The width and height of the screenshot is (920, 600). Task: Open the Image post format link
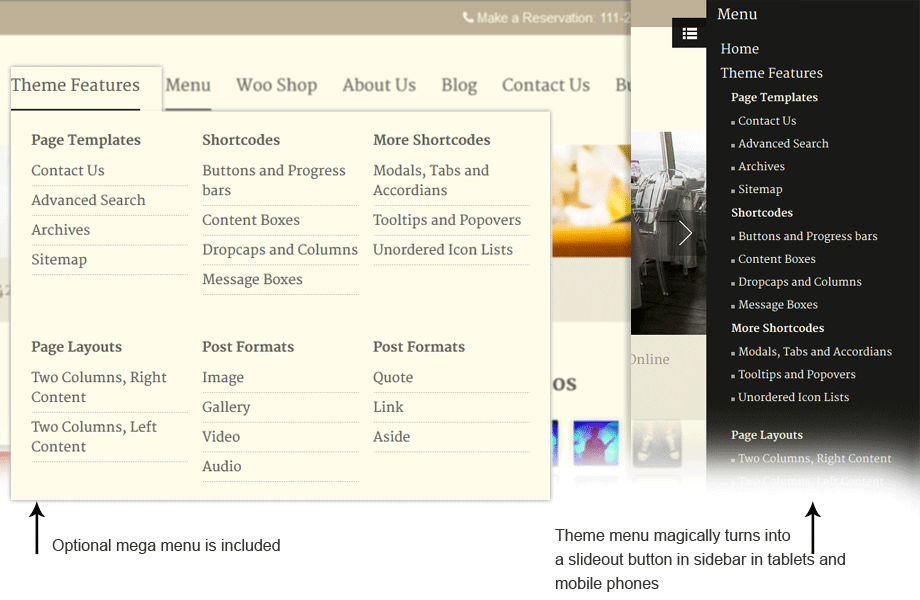point(223,378)
